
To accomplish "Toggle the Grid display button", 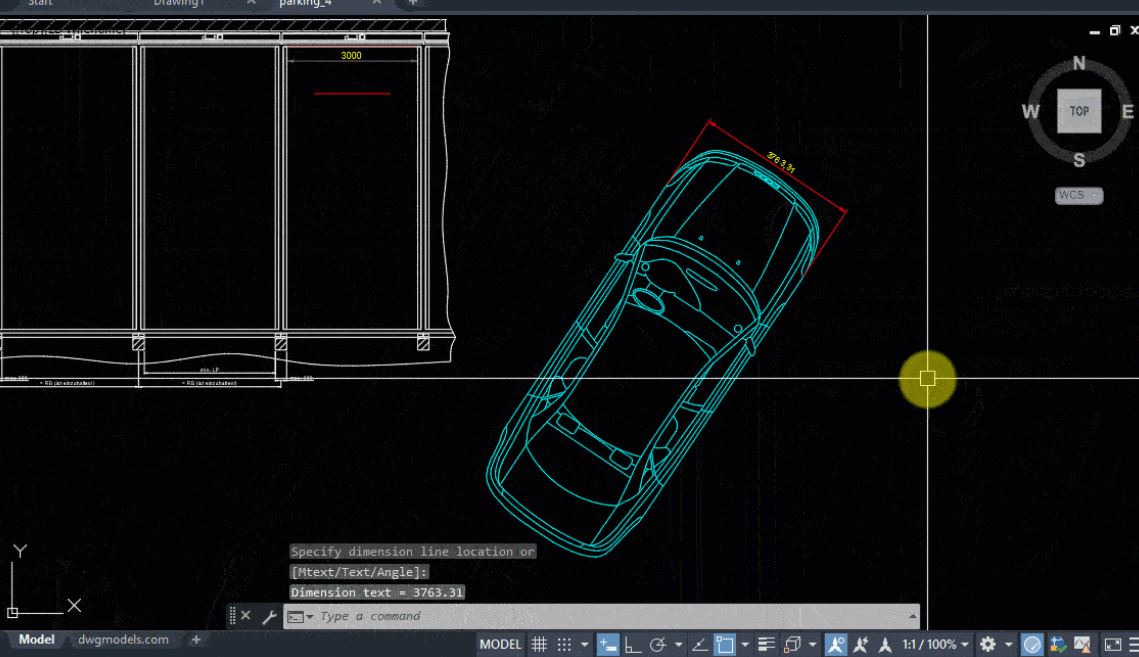I will click(538, 644).
